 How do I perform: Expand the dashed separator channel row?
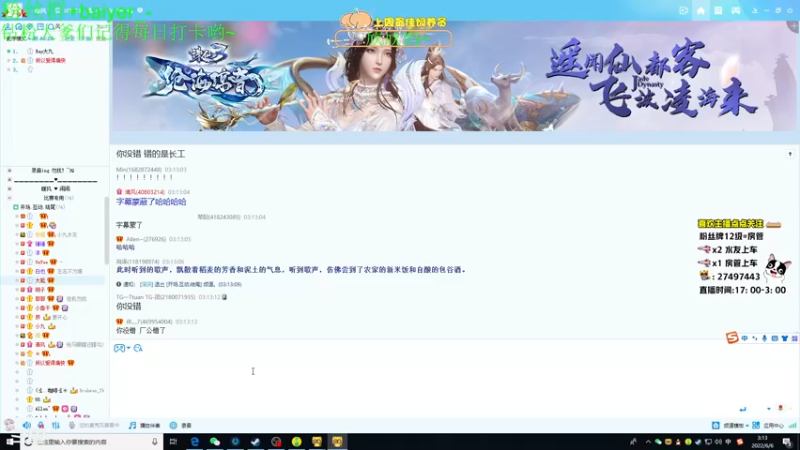(9, 180)
